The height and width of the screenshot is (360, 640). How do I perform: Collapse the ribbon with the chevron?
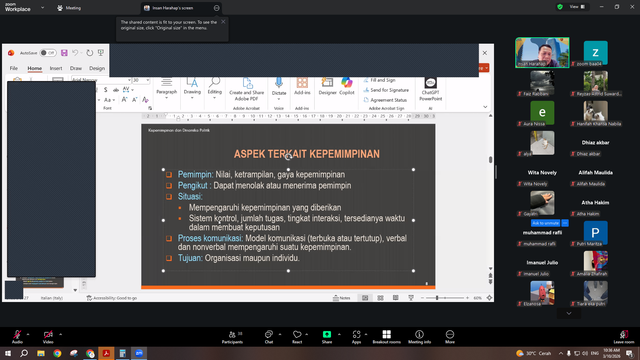[x=485, y=107]
